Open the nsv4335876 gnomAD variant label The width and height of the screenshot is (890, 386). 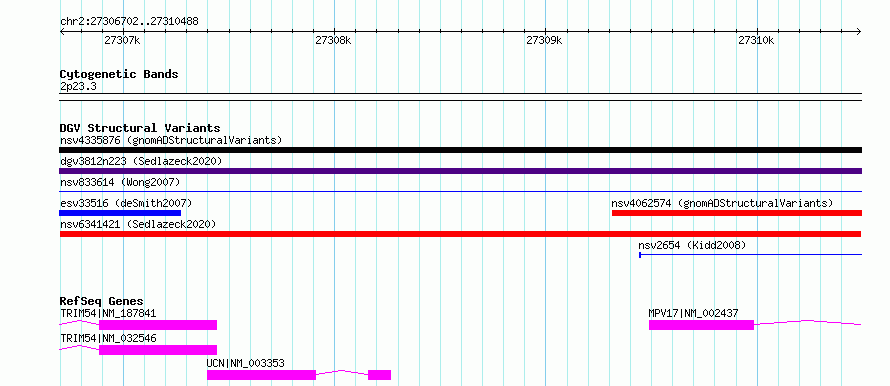(x=171, y=140)
